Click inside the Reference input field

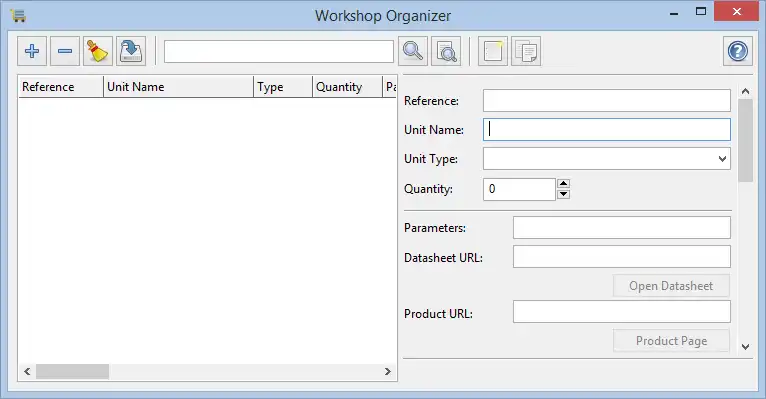[607, 101]
